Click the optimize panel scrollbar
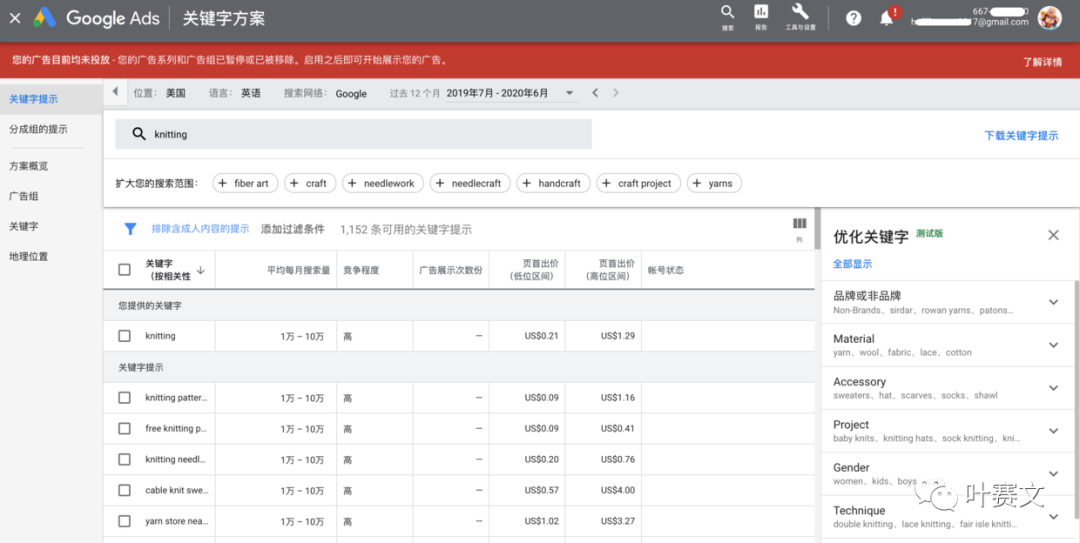Image resolution: width=1080 pixels, height=543 pixels. 1077,400
